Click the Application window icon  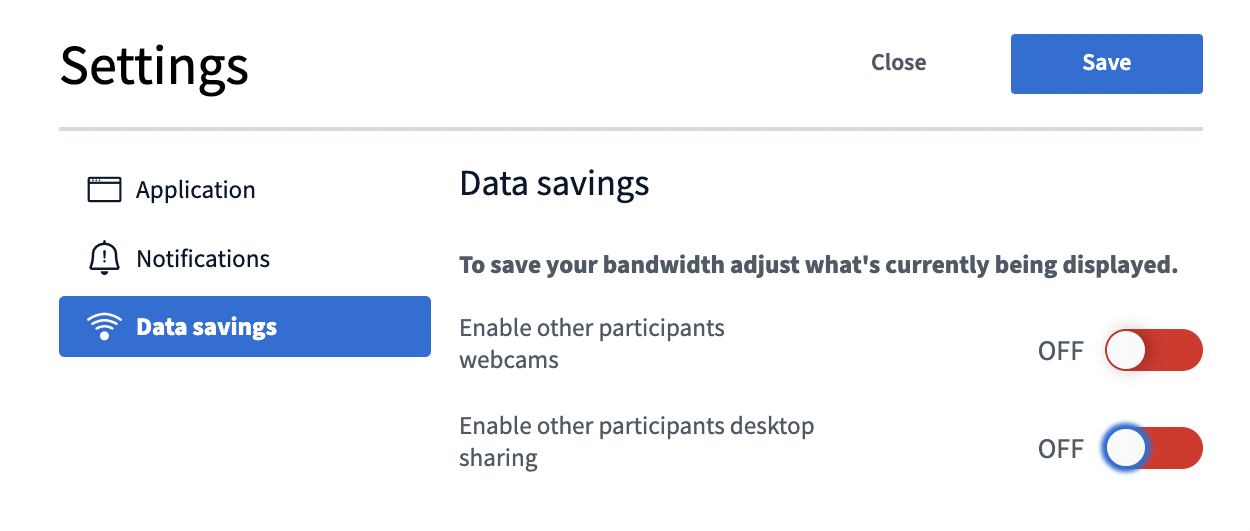(x=104, y=190)
